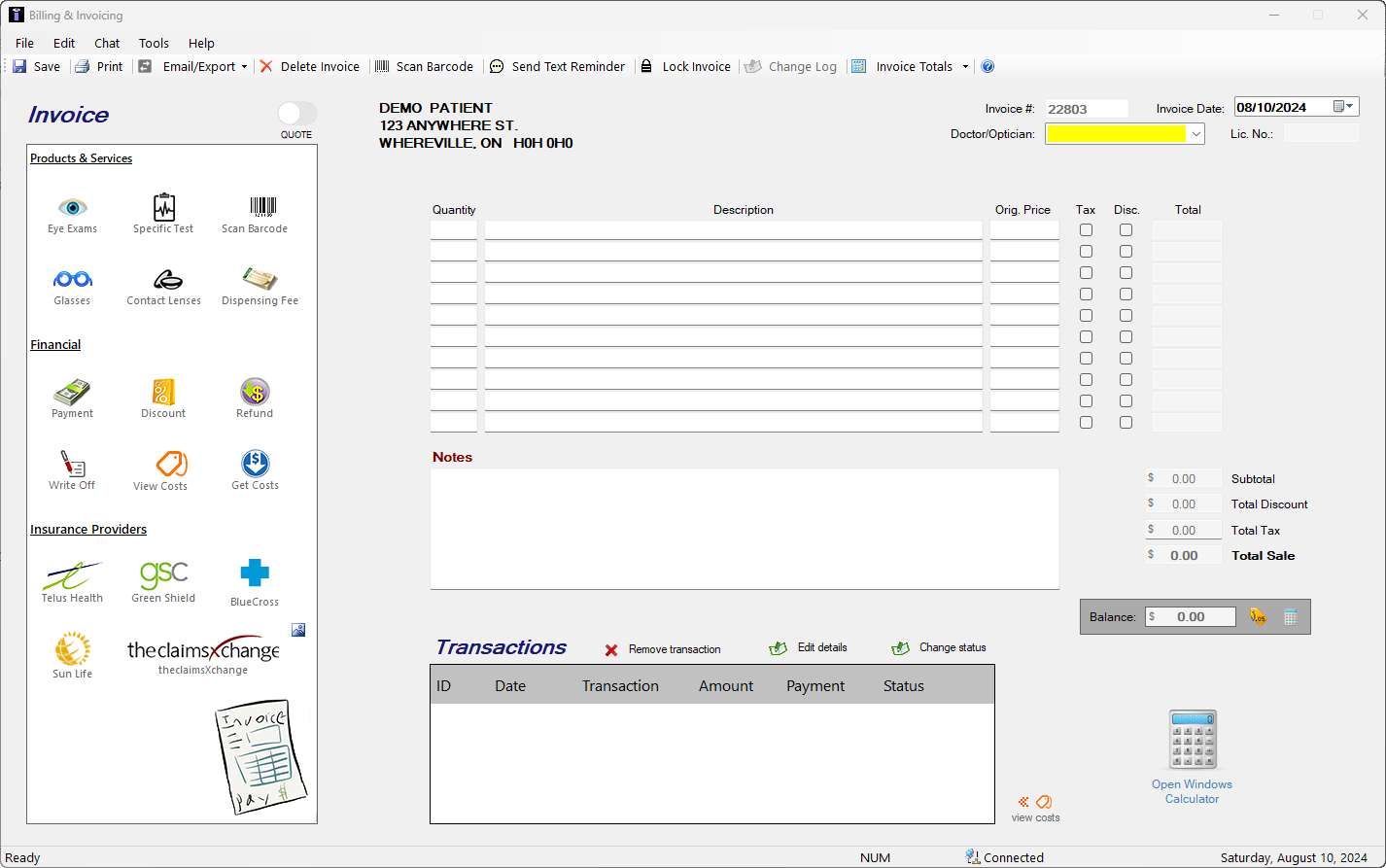1386x868 pixels.
Task: Tick Tax checkbox in third row
Action: click(1086, 273)
